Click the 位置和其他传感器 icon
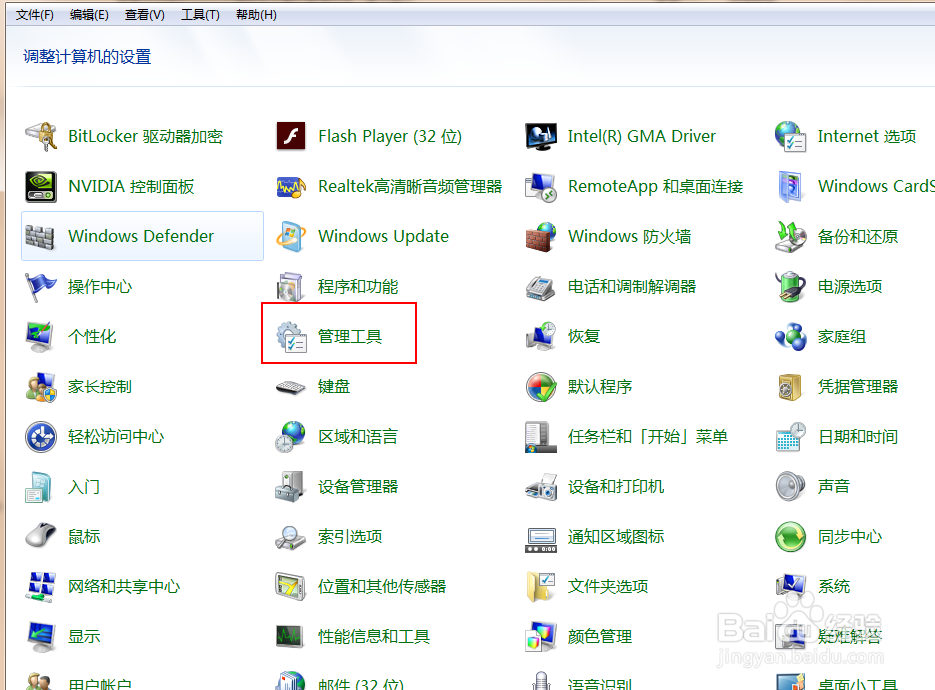Viewport: 935px width, 690px height. coord(291,587)
